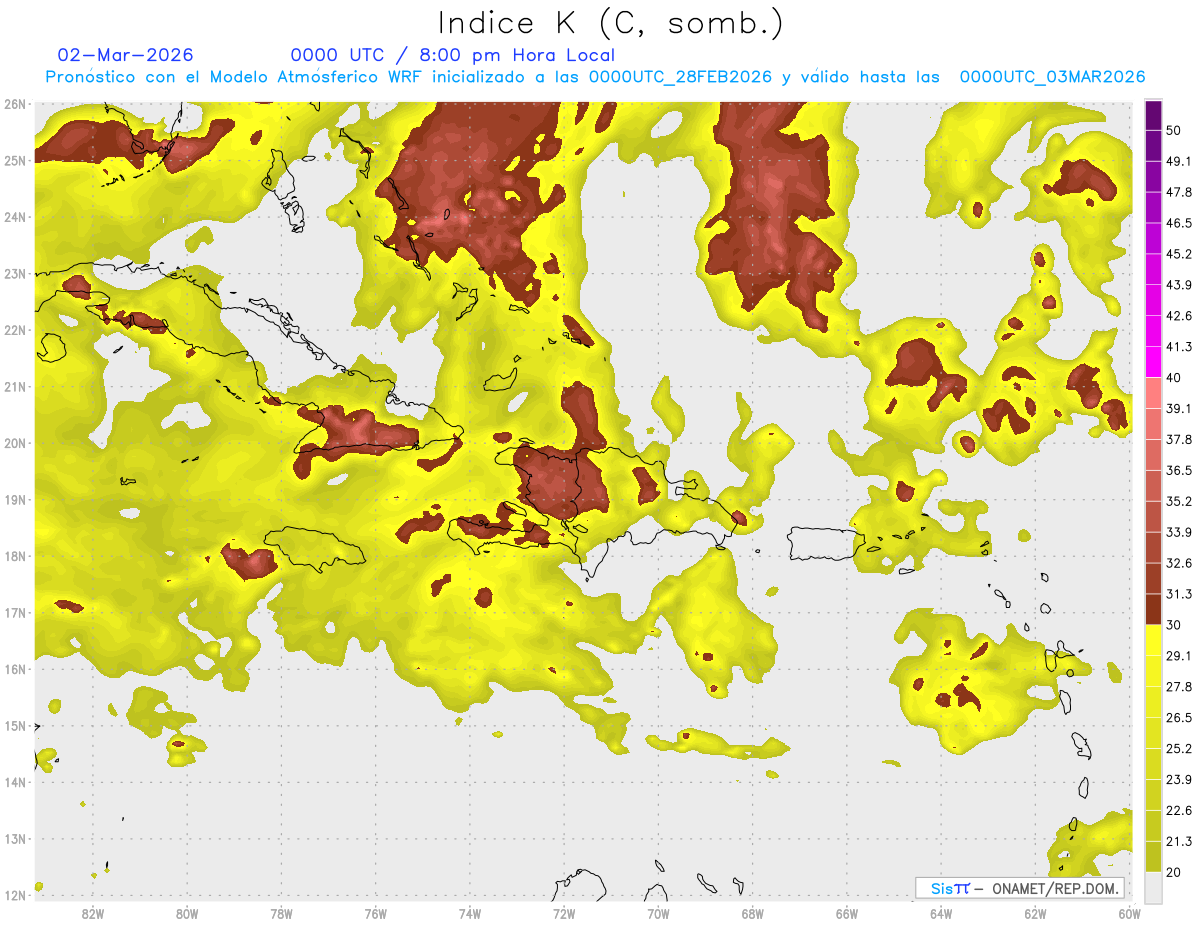Click the colorbar value label 43.9
Screen dimensions: 1200x927
pyautogui.click(x=1179, y=285)
